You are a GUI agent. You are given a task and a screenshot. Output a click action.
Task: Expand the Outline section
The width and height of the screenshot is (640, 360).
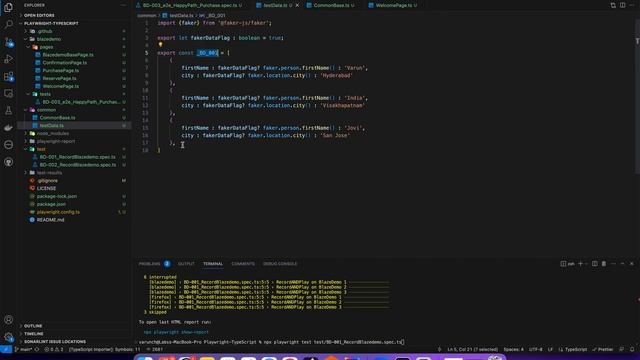(x=33, y=326)
